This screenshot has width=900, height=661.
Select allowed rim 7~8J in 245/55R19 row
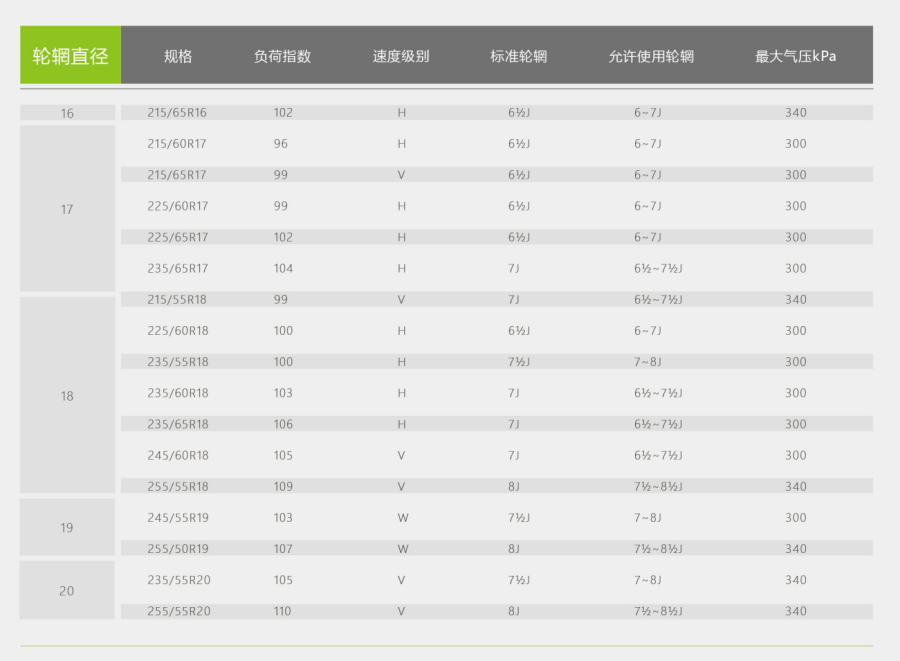pos(647,518)
